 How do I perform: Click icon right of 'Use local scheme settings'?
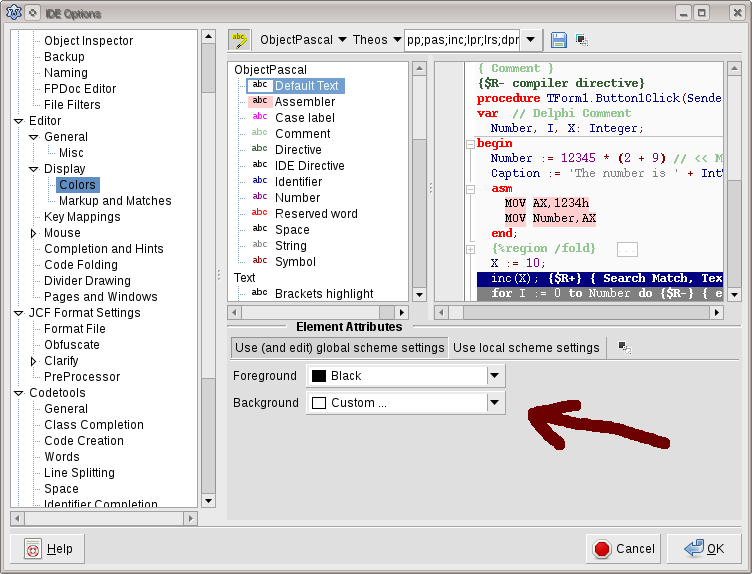click(625, 348)
